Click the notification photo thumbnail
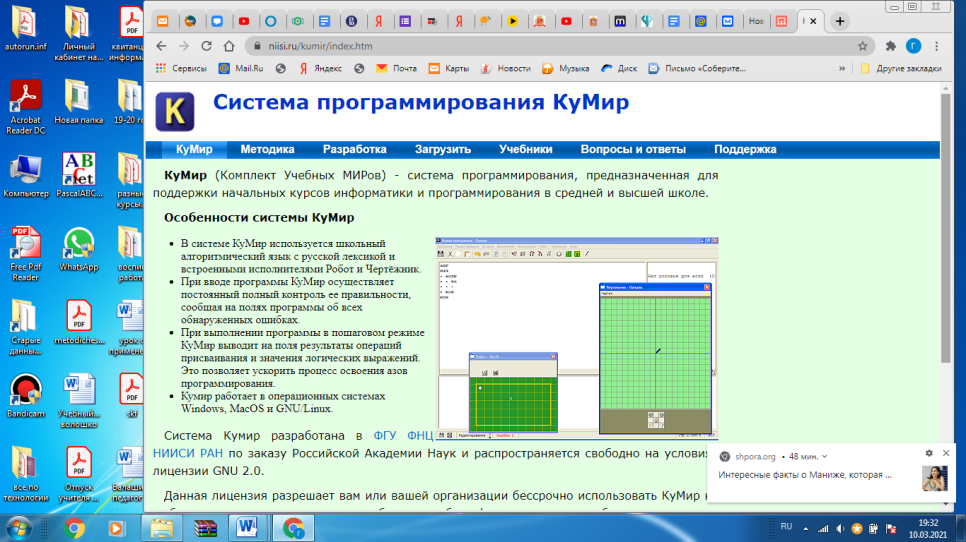966x542 pixels. 935,478
